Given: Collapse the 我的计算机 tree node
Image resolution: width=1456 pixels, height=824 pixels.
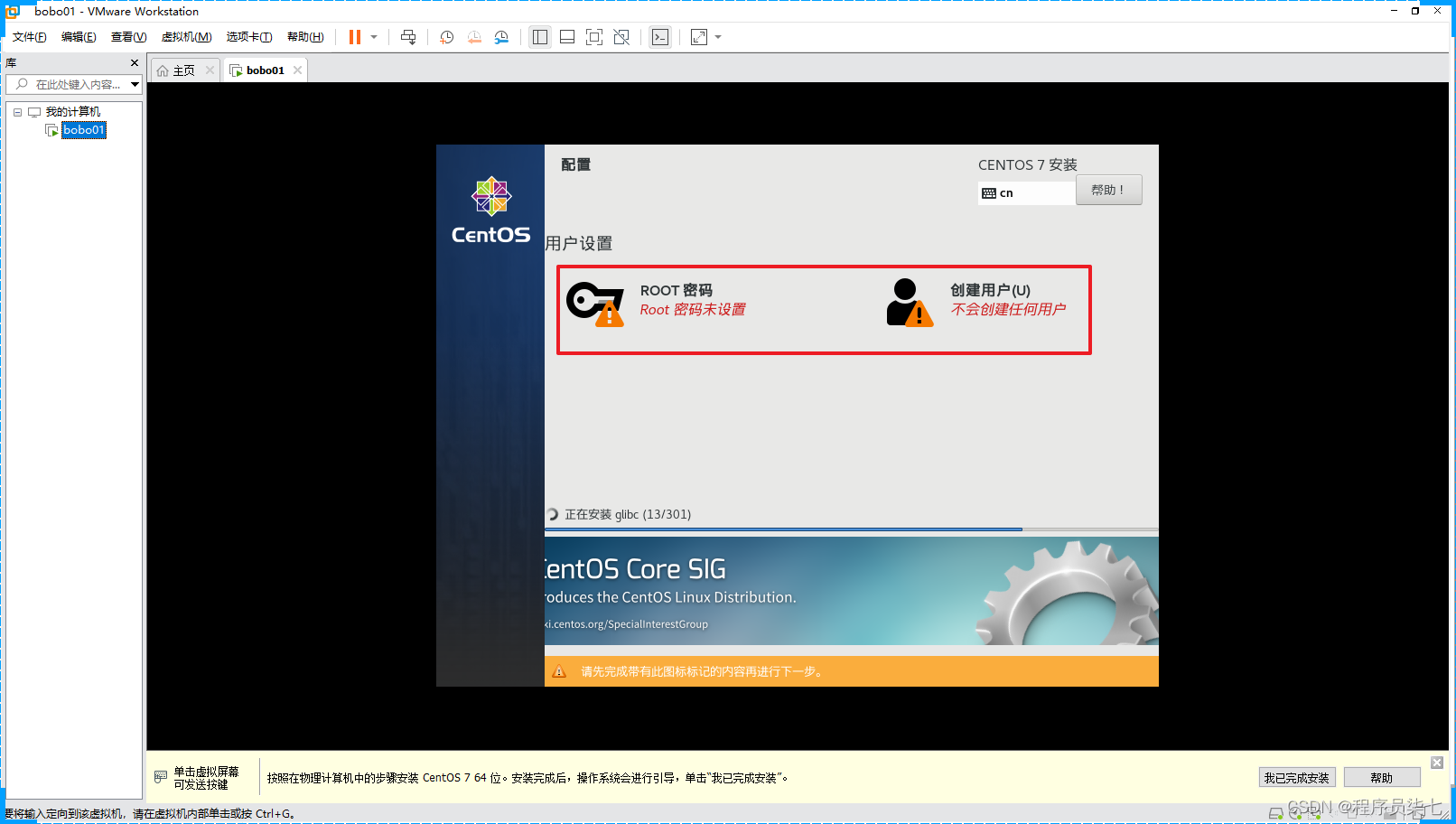Looking at the screenshot, I should [x=16, y=111].
